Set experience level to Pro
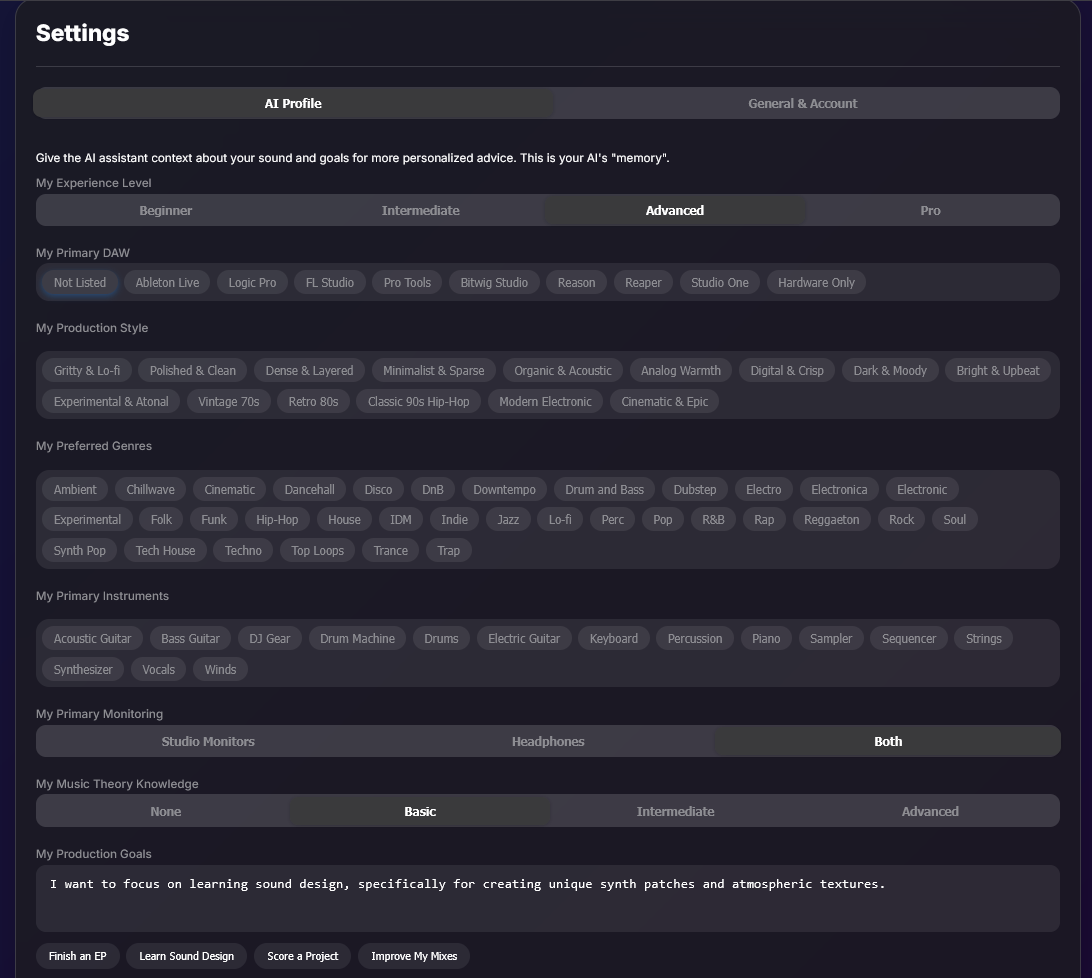This screenshot has width=1092, height=978. 930,210
